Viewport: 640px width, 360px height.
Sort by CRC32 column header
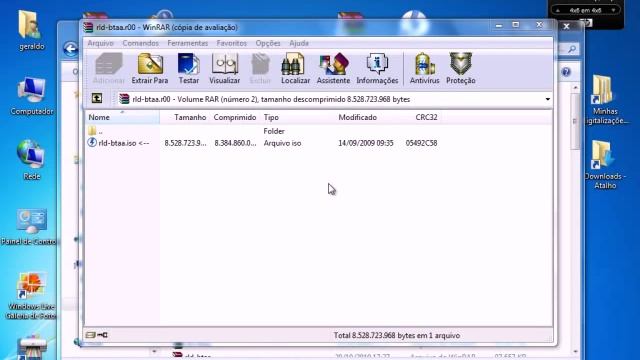point(420,118)
